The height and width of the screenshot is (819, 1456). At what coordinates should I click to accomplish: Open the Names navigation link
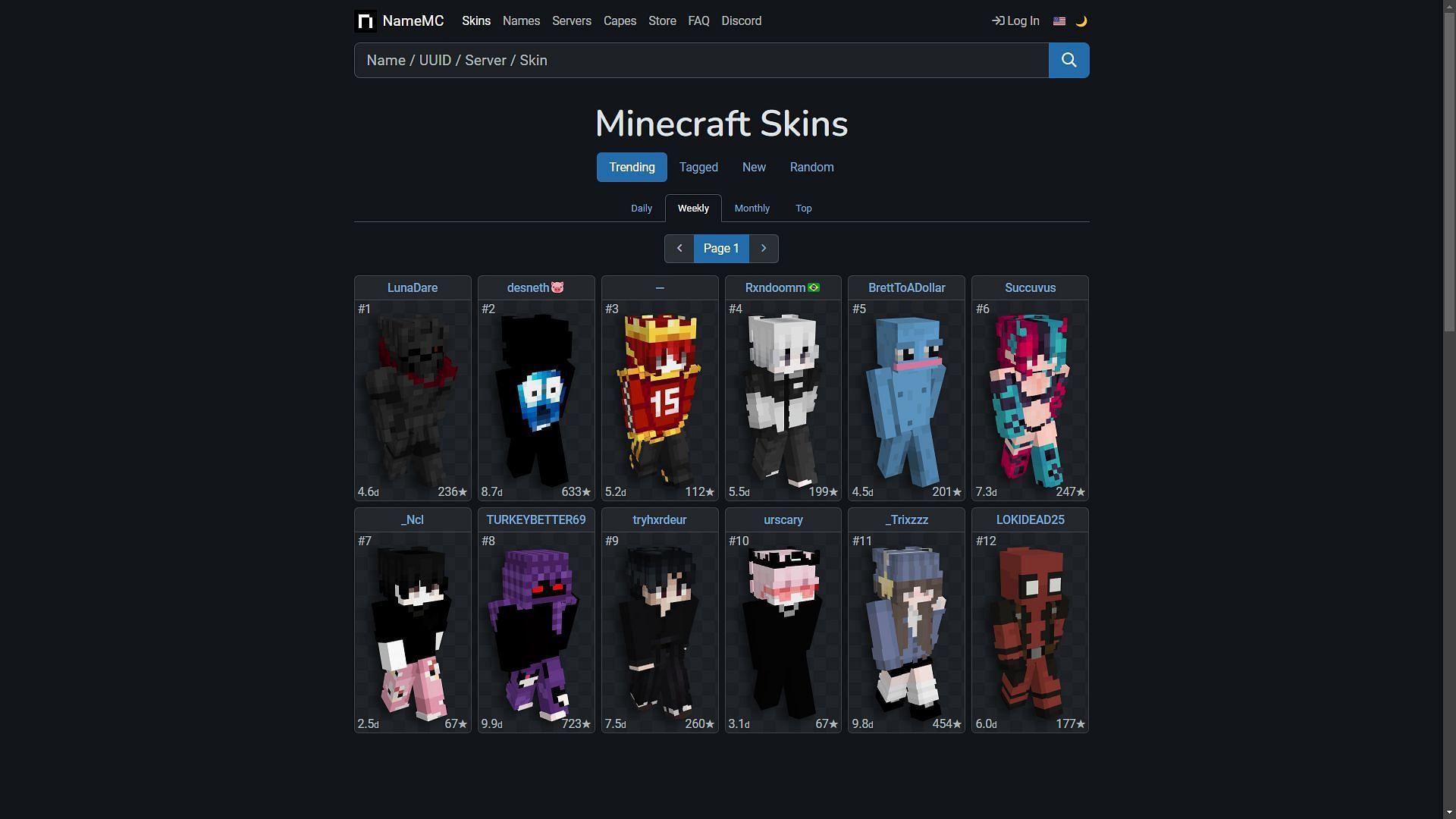(x=521, y=21)
